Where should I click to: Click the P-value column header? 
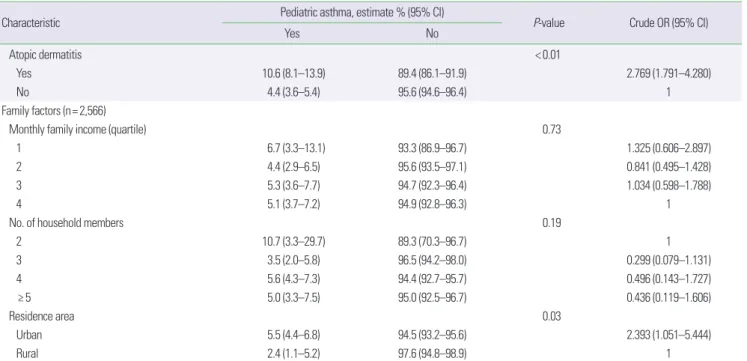[549, 23]
